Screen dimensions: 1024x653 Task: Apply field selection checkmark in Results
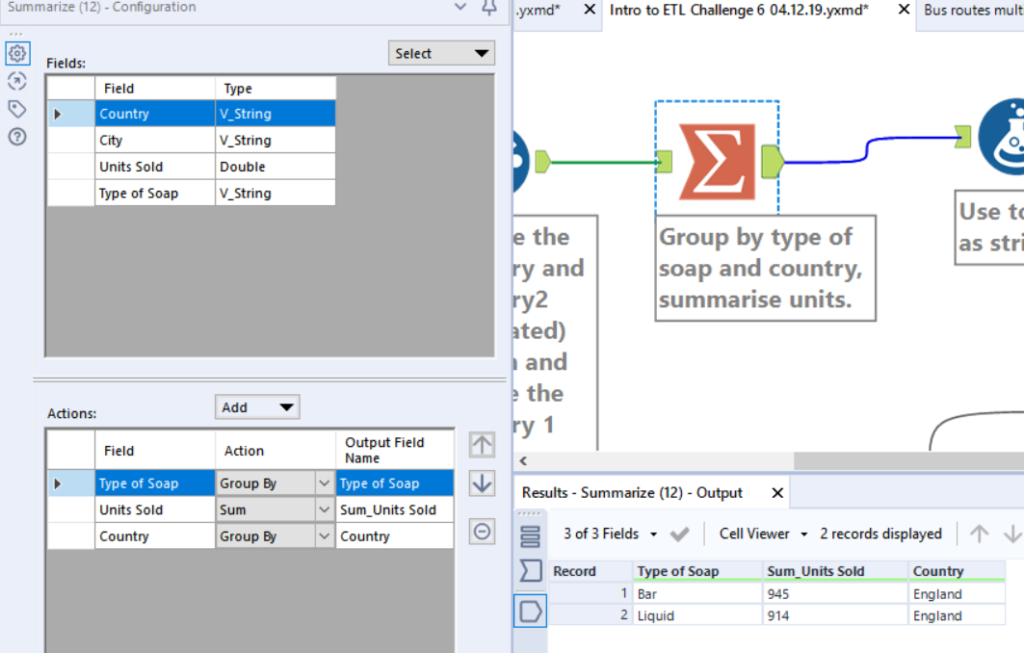[680, 534]
